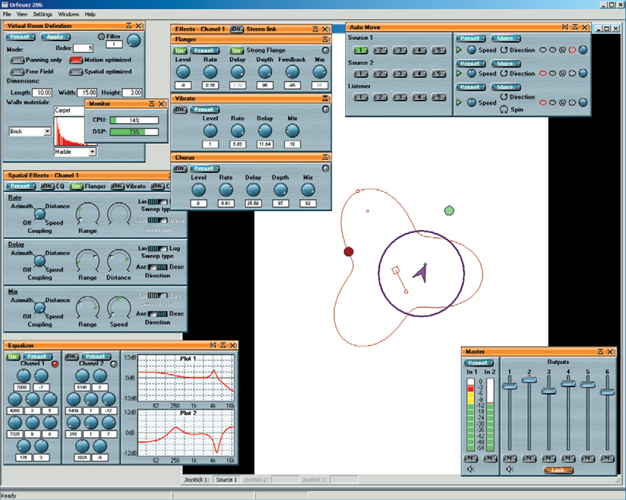Open the File menu

coord(7,14)
